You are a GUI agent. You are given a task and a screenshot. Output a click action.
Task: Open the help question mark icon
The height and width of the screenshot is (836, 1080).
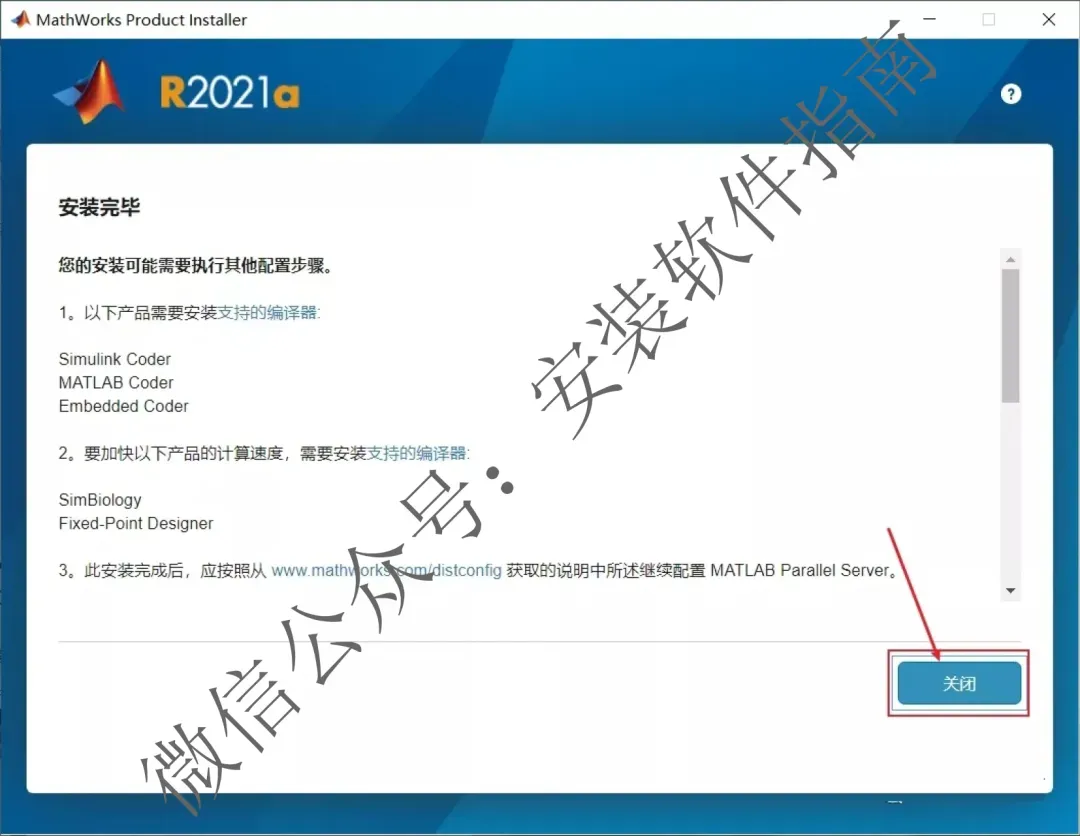tap(1010, 94)
